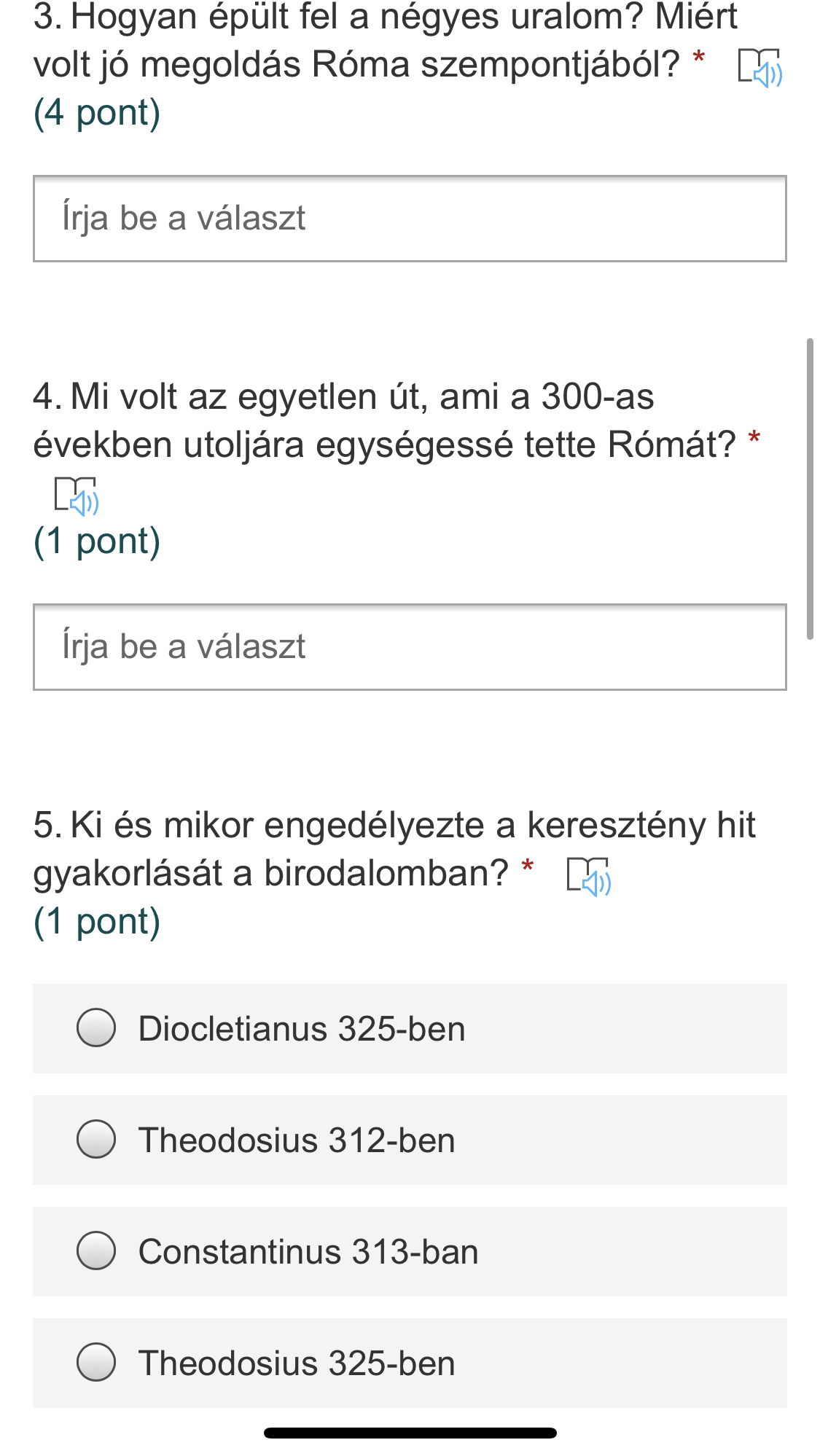Image resolution: width=820 pixels, height=1456 pixels.
Task: Click the "(4 pont)" label under question 3
Action: point(97,113)
